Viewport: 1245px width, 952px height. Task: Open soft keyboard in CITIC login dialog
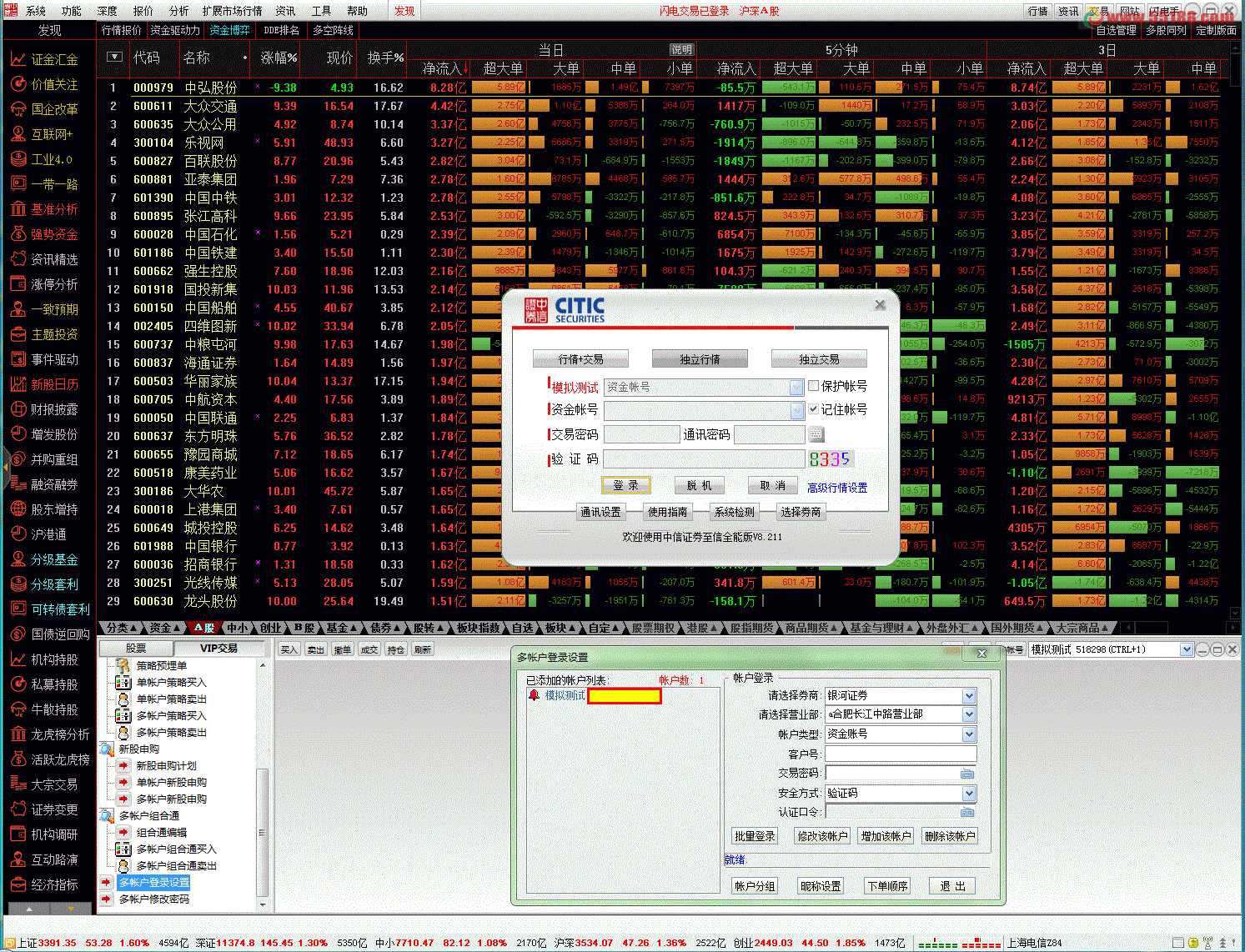click(816, 434)
